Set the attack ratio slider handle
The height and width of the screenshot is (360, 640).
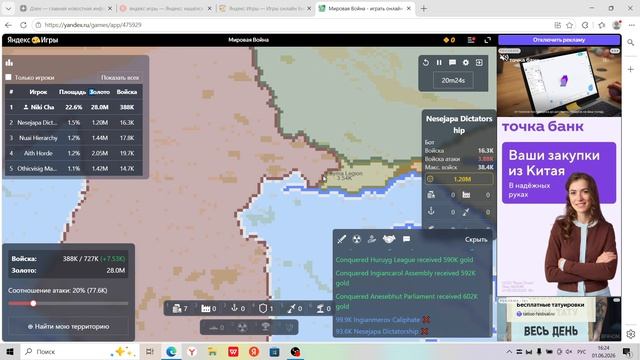(33, 303)
